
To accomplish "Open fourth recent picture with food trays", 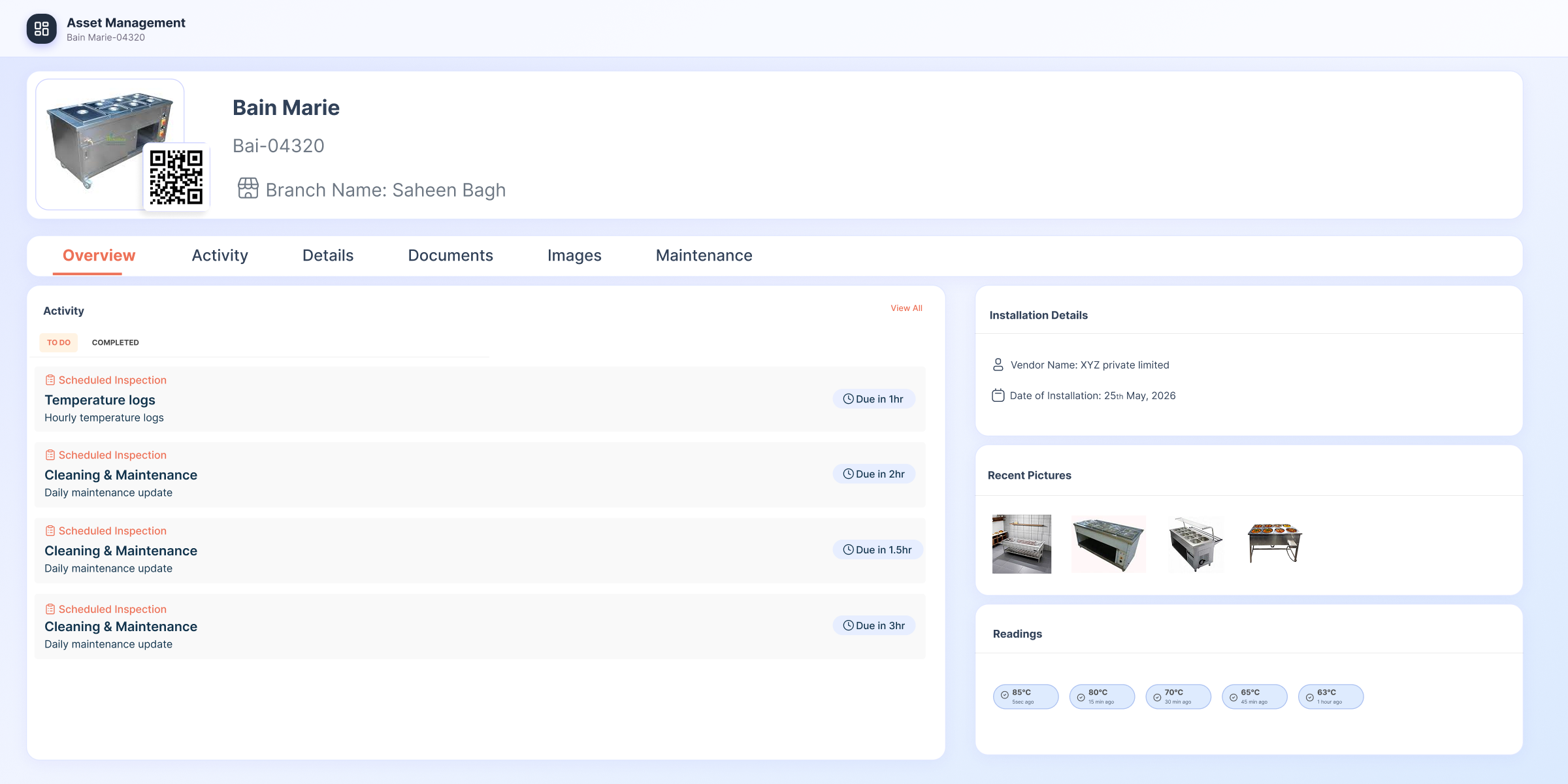I will pyautogui.click(x=1275, y=542).
